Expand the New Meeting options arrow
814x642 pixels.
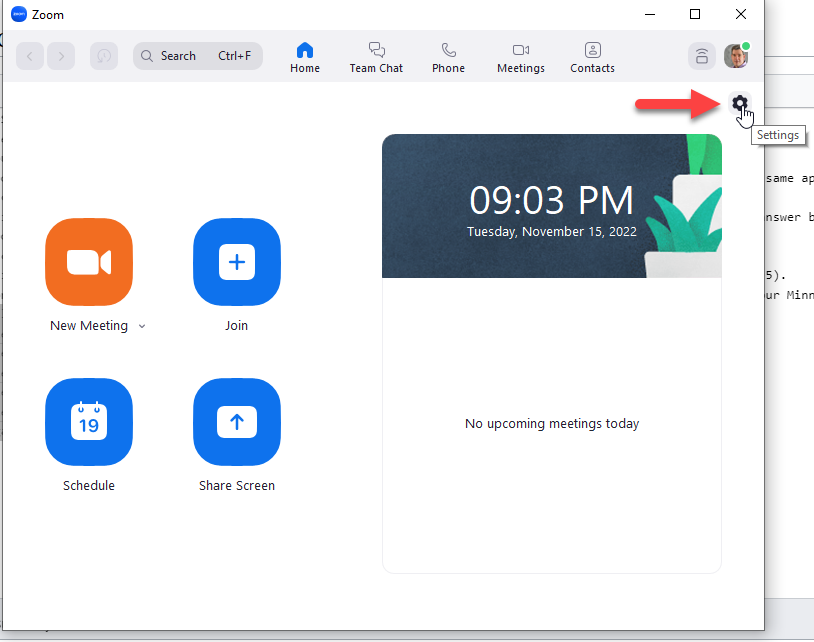[142, 326]
